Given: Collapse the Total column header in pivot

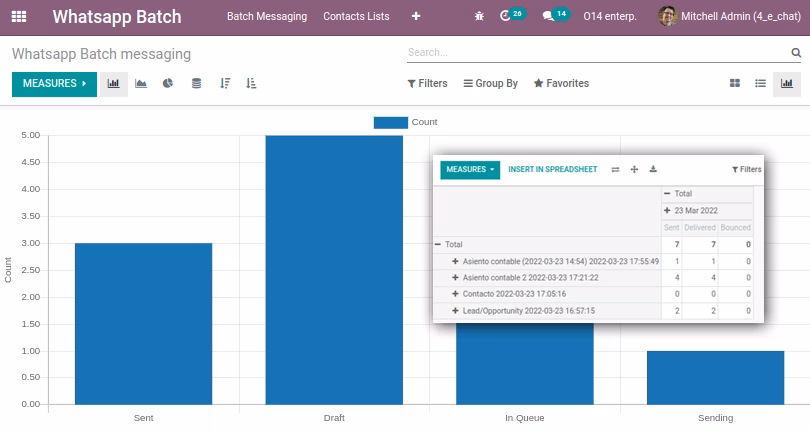Looking at the screenshot, I should pos(667,194).
